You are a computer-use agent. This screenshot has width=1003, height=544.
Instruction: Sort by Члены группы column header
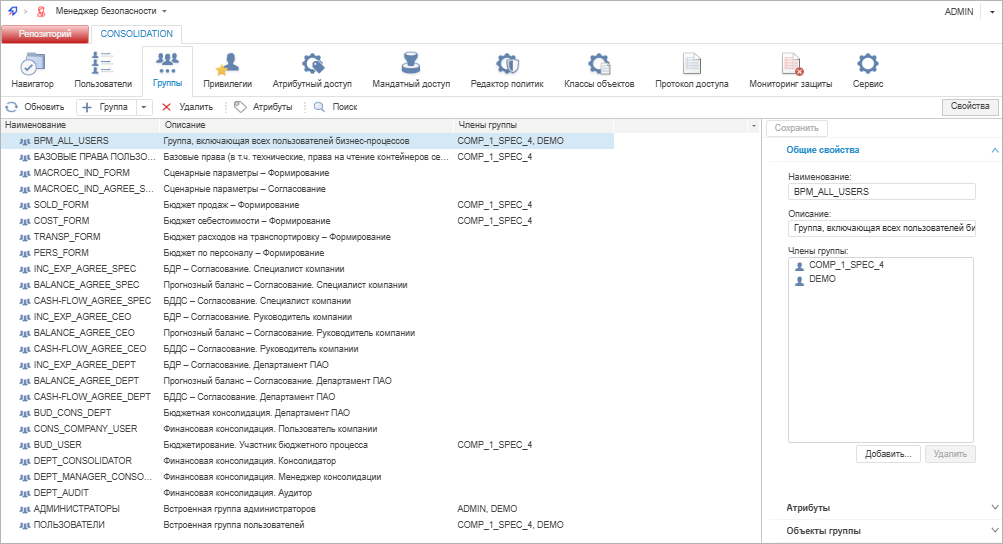(x=533, y=125)
